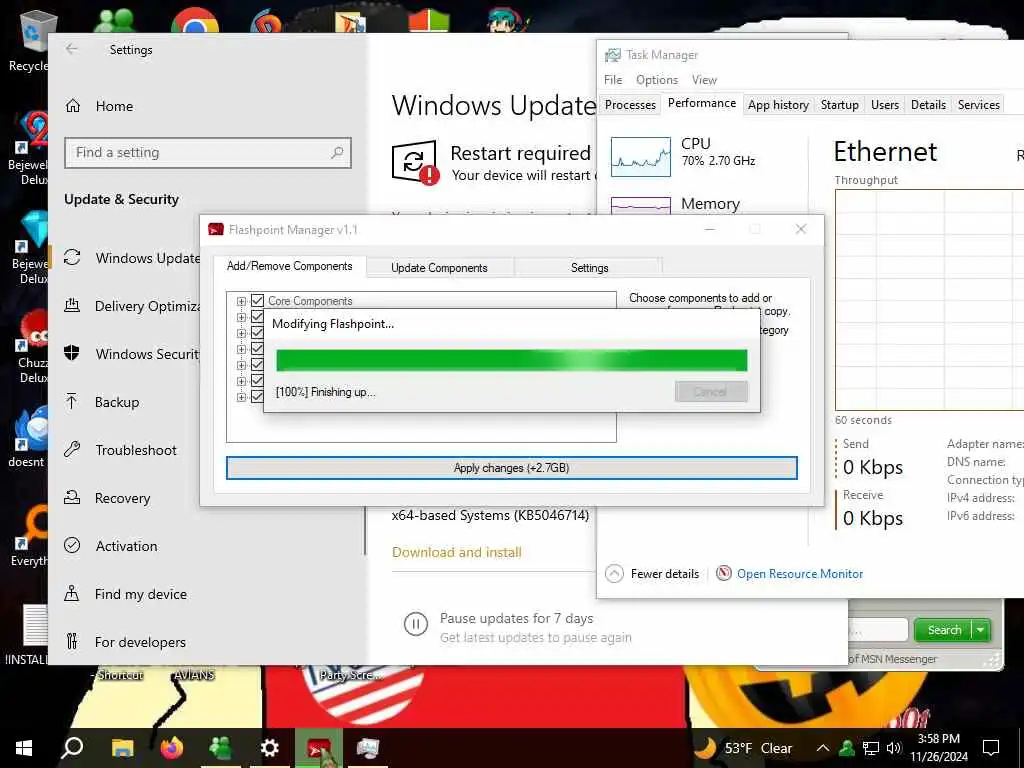Click the green Search button
Image resolution: width=1024 pixels, height=768 pixels.
pos(944,630)
